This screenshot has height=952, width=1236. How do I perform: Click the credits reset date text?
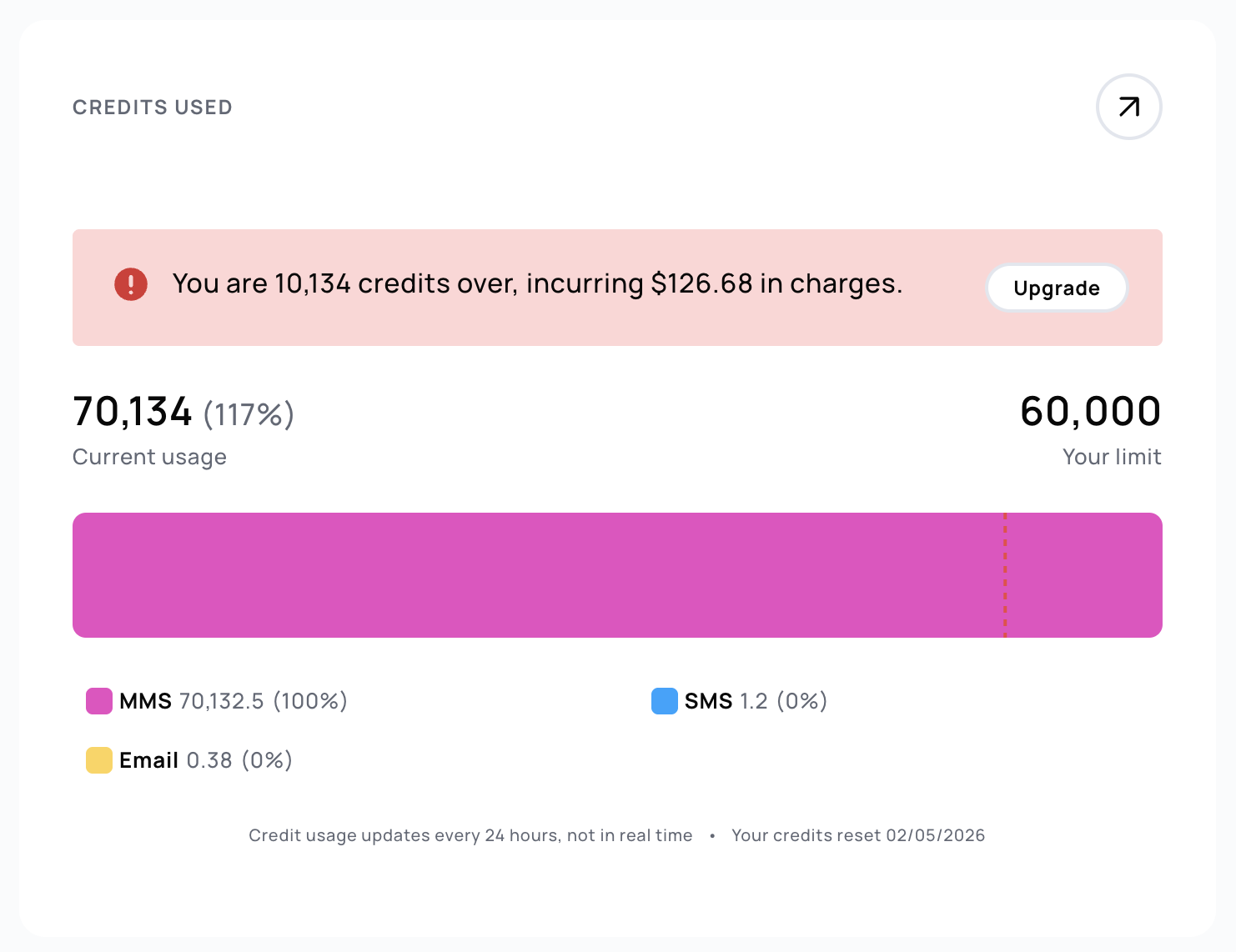858,835
